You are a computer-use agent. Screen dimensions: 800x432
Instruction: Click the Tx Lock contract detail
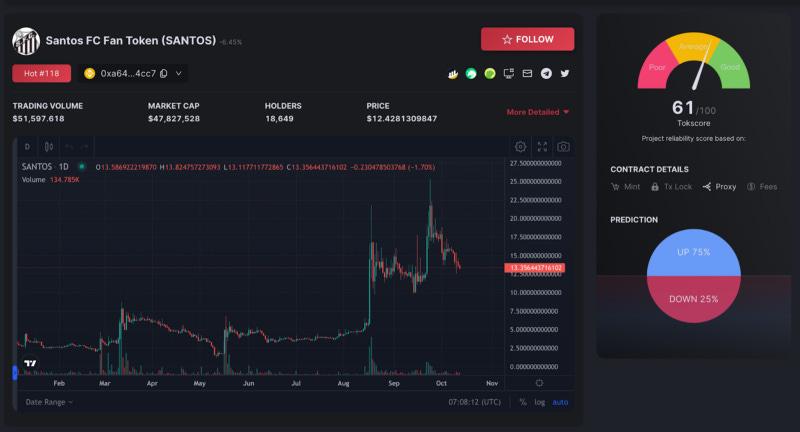tap(671, 187)
